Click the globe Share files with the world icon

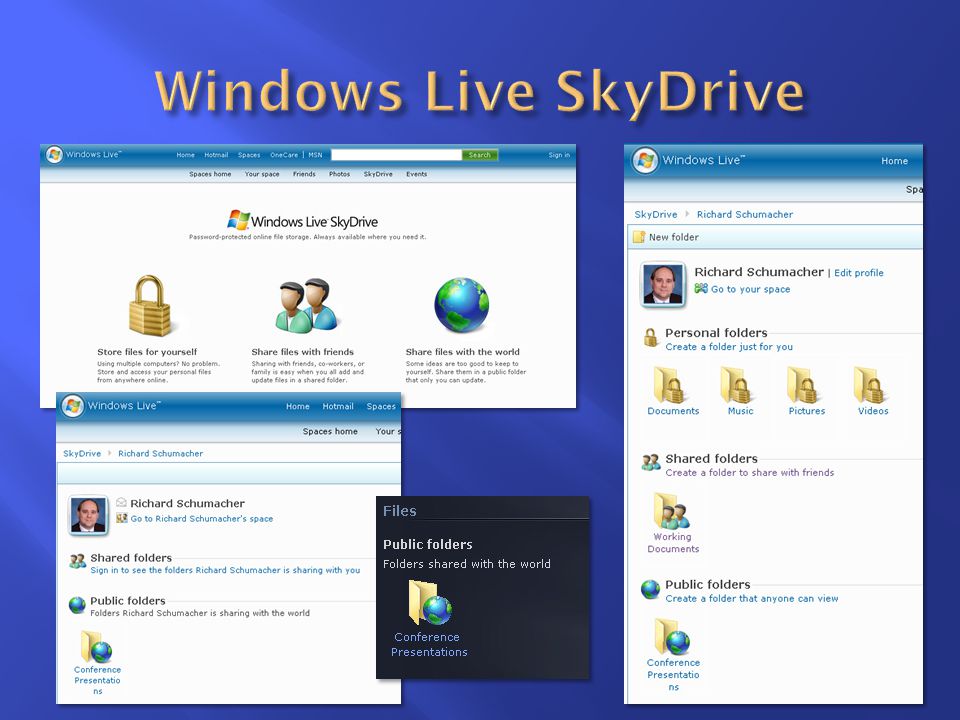tap(462, 306)
